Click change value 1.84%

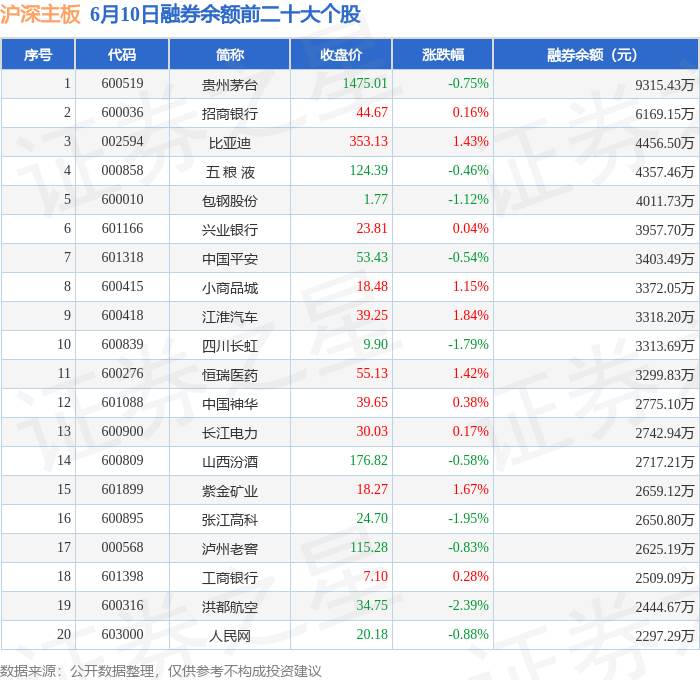471,316
